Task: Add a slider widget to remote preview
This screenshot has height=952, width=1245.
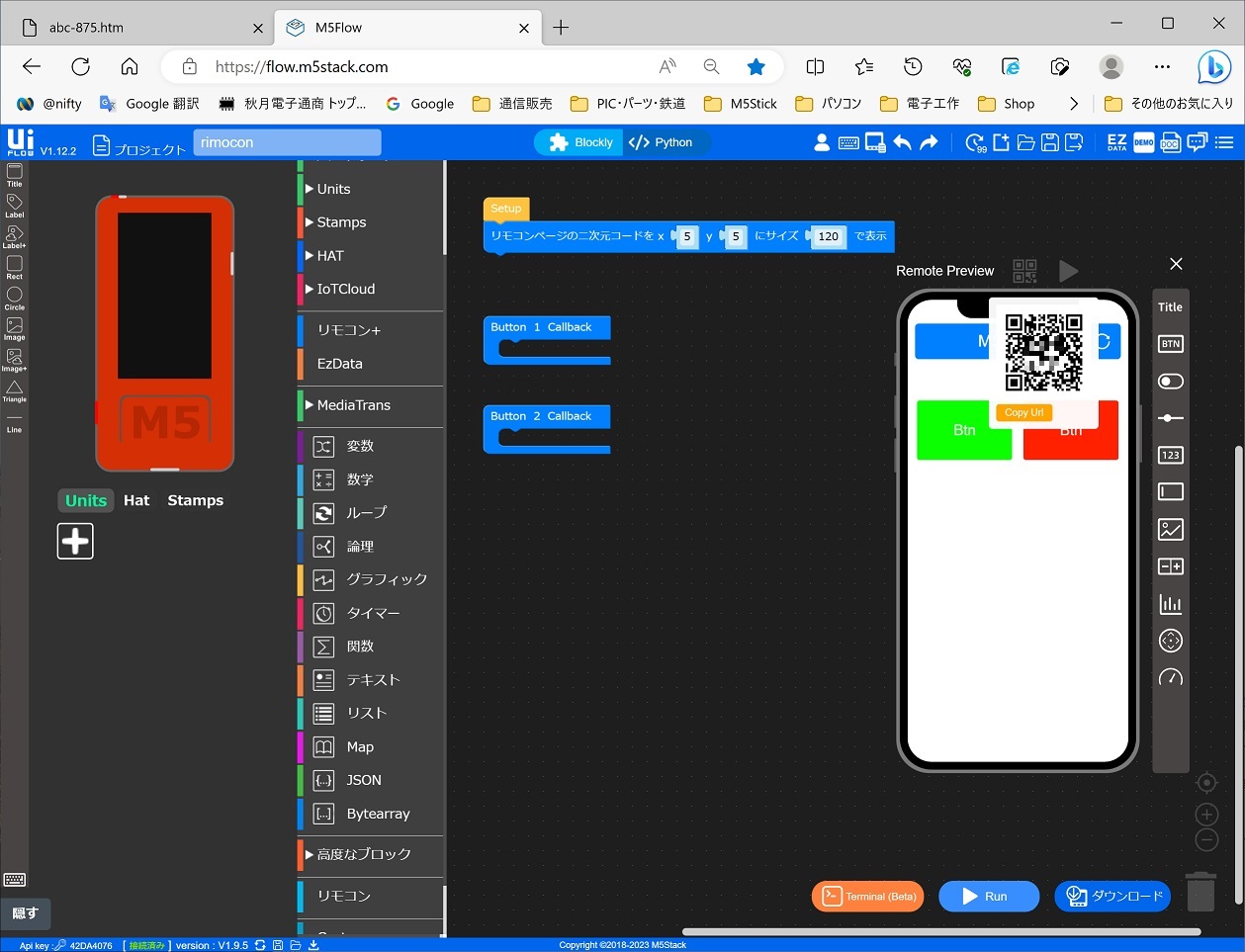Action: [1171, 418]
